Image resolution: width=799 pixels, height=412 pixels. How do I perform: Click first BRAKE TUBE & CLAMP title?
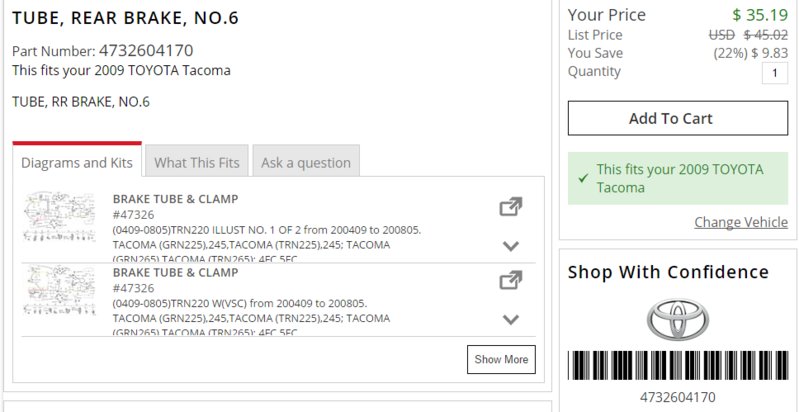coord(175,199)
